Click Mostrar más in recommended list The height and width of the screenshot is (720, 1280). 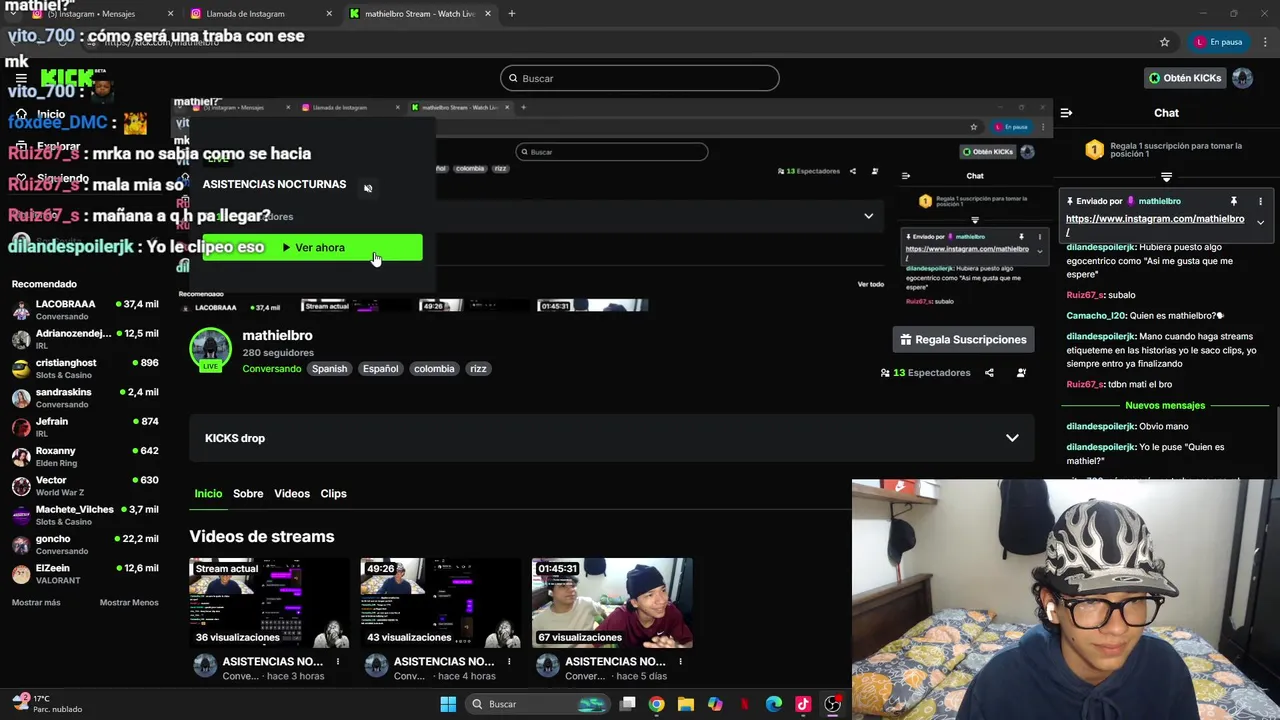point(36,603)
